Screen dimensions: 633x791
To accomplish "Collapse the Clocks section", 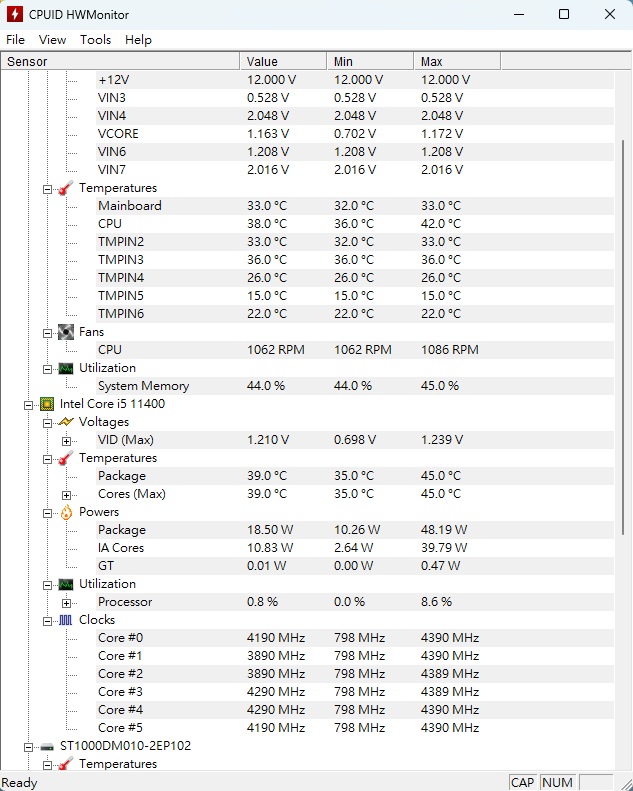I will pyautogui.click(x=47, y=621).
